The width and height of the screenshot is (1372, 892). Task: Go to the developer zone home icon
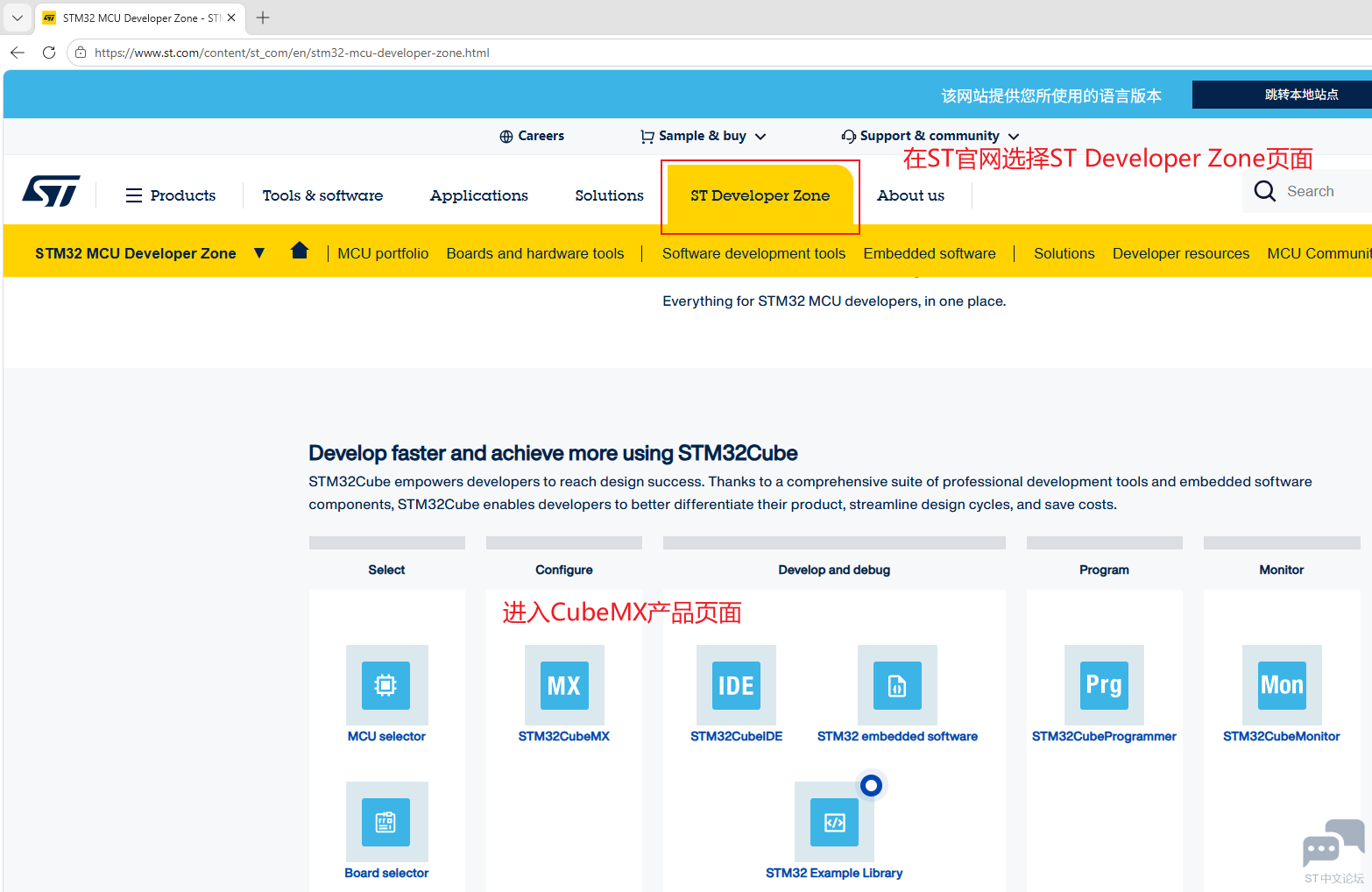[300, 251]
